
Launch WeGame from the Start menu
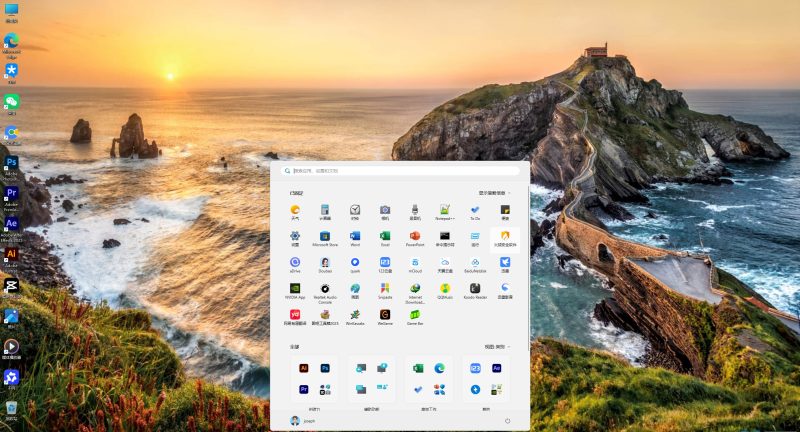385,315
